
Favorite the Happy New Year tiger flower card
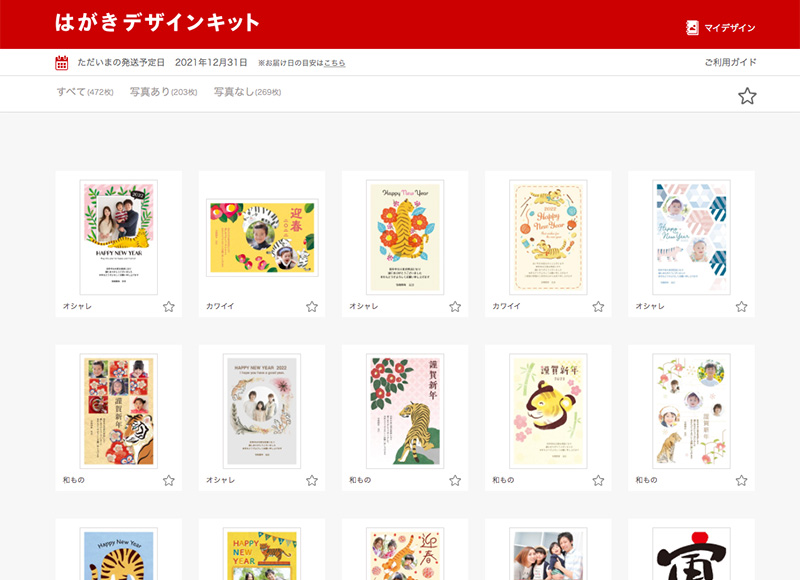coord(455,307)
